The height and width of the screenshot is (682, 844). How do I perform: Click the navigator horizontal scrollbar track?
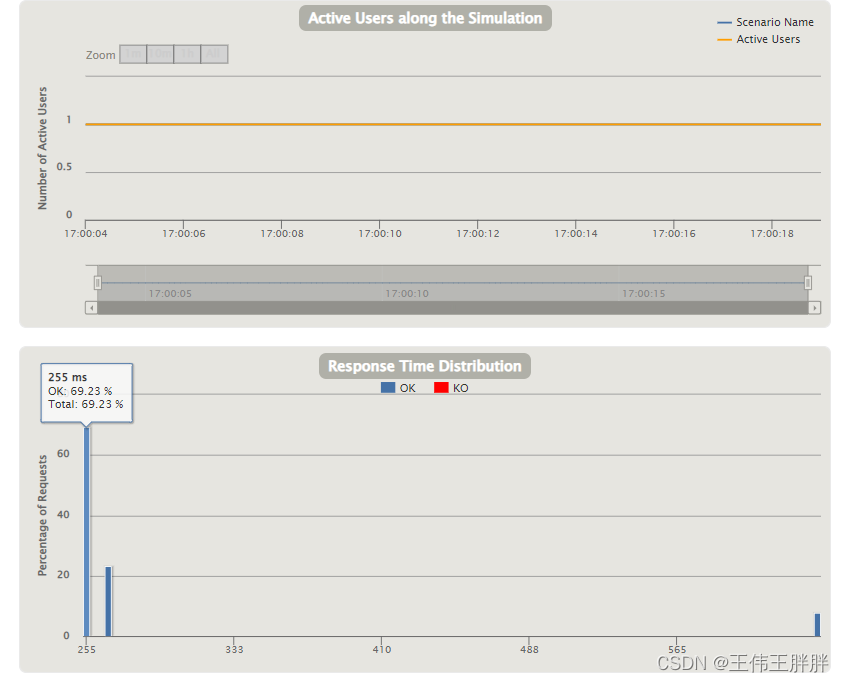[x=453, y=308]
